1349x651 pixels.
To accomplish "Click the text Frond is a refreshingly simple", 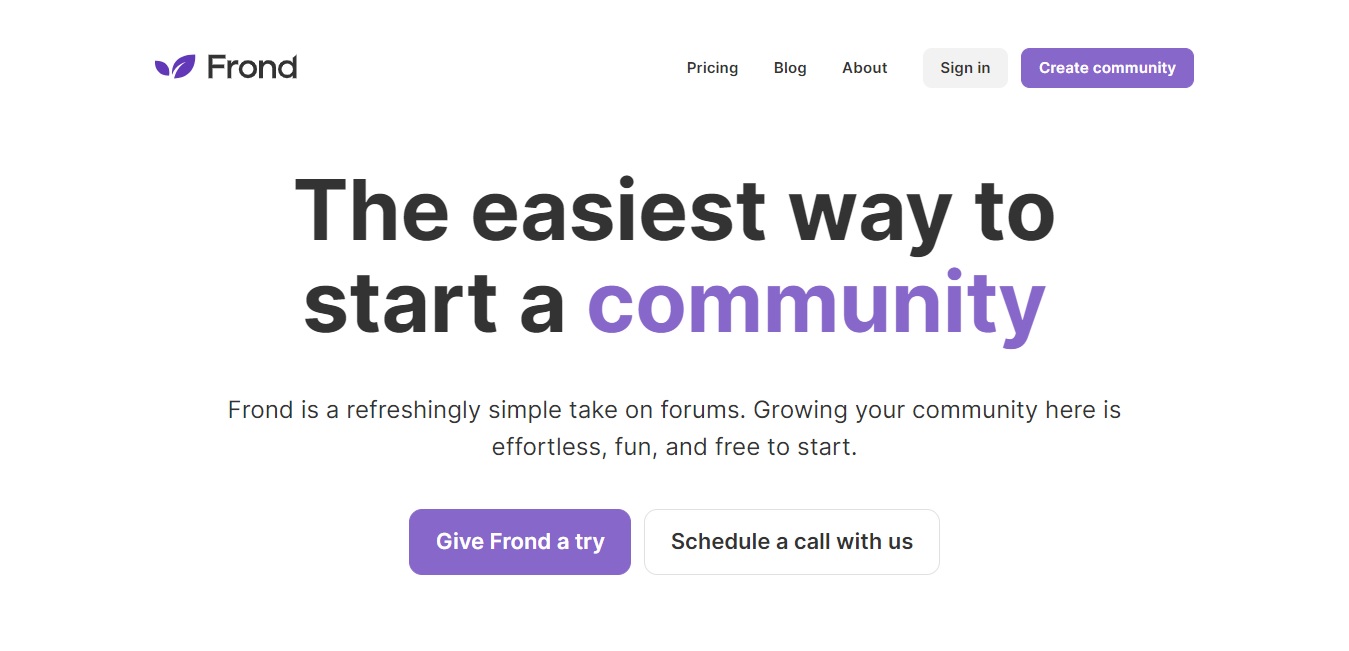I will (x=395, y=410).
